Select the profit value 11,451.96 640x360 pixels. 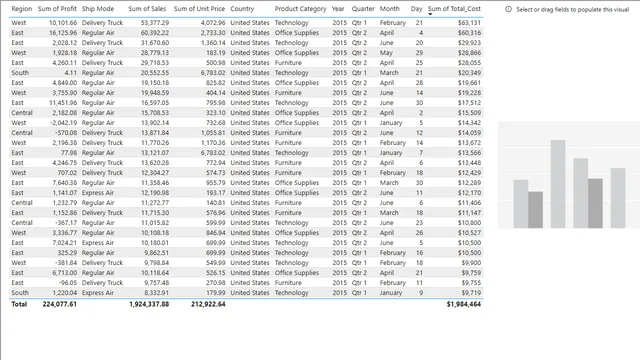click(x=63, y=103)
